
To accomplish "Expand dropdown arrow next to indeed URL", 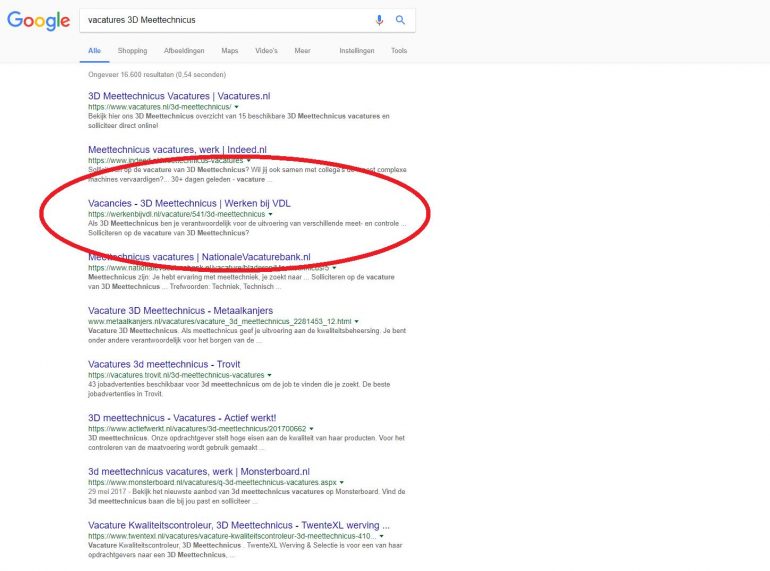I will point(248,161).
